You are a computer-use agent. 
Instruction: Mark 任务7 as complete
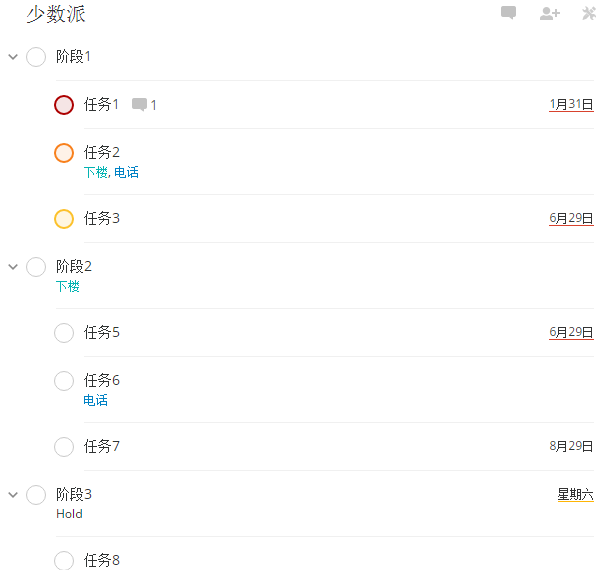(x=64, y=447)
